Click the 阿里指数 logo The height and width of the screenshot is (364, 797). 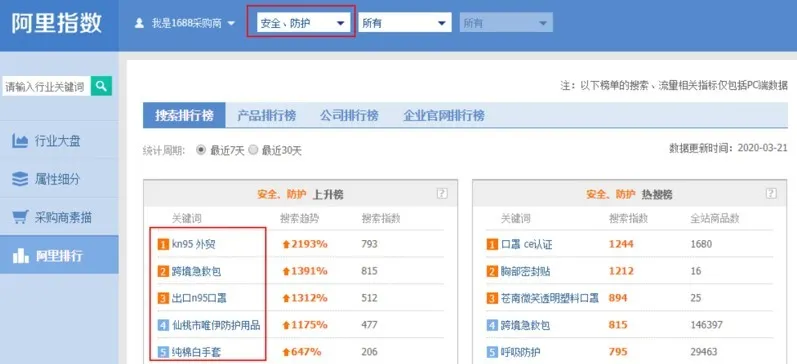56,24
